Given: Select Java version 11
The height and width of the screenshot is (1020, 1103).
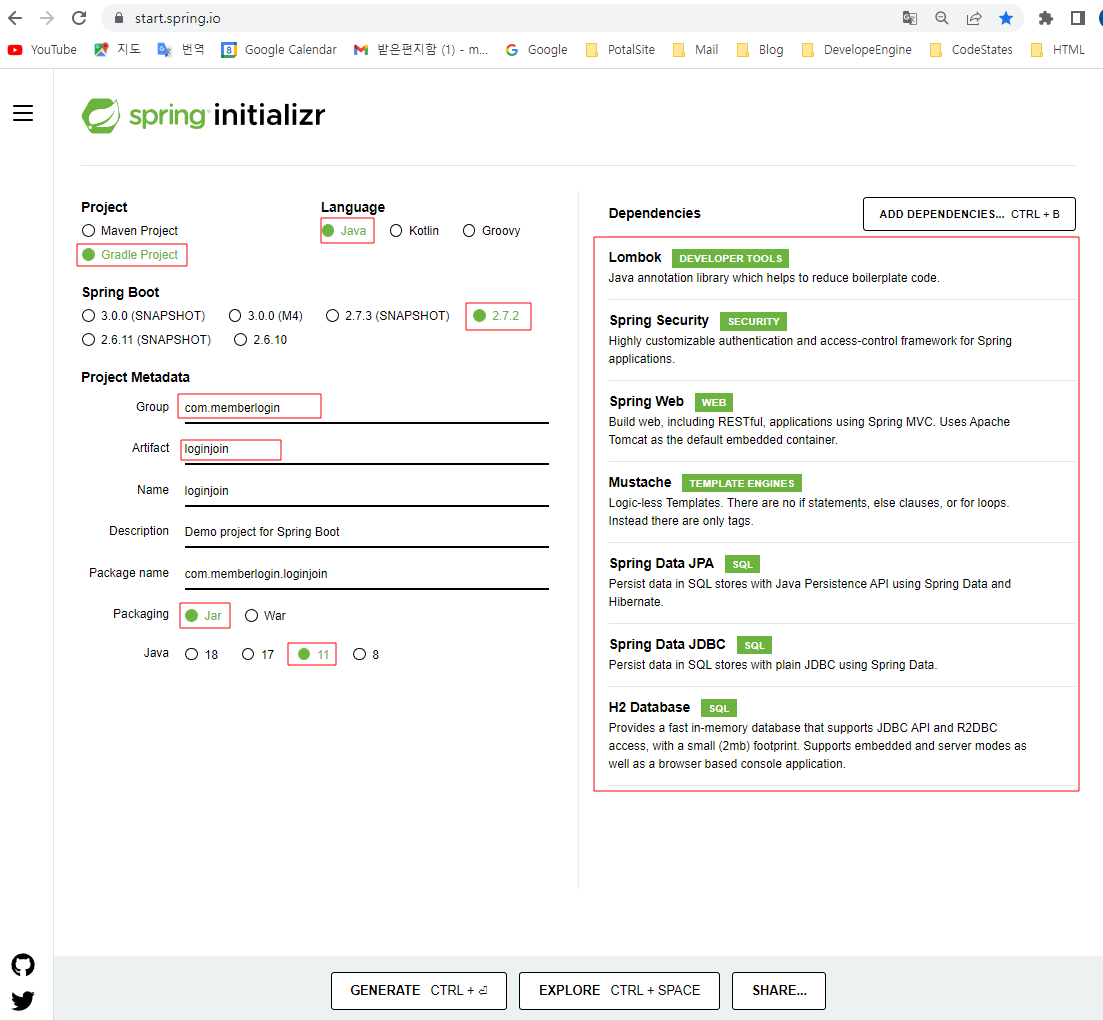Looking at the screenshot, I should pyautogui.click(x=314, y=654).
